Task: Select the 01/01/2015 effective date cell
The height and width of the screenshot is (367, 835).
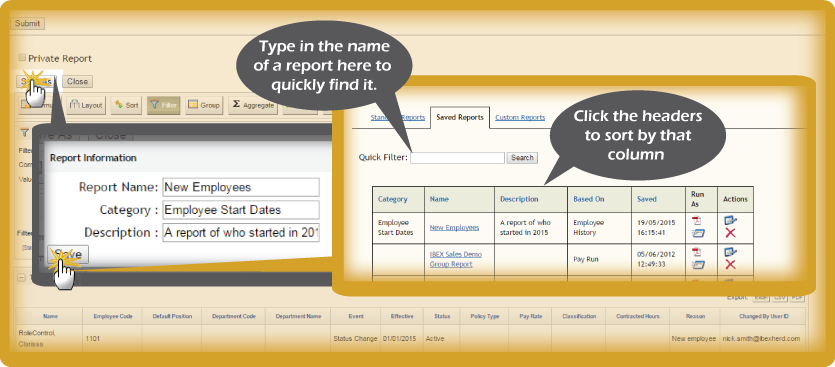Action: (x=402, y=338)
